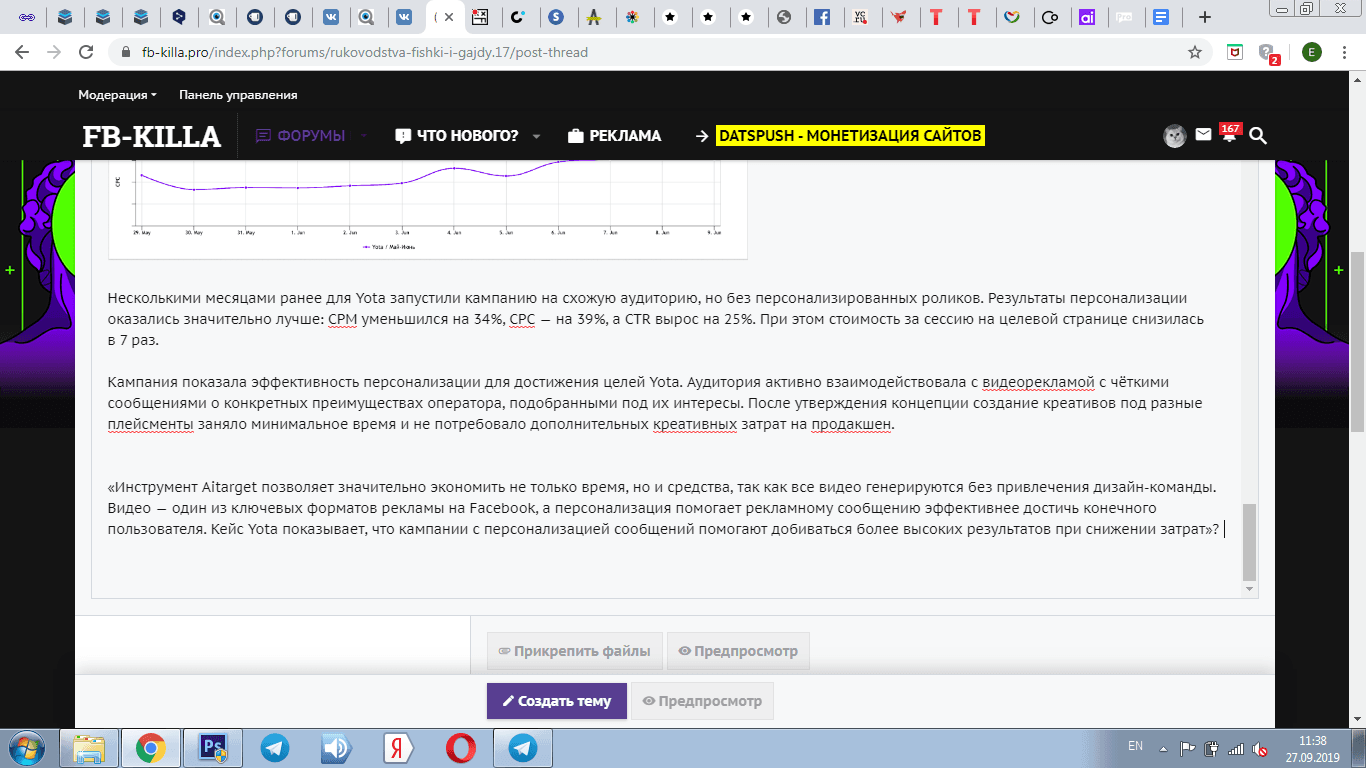Go back with the browser back arrow

point(22,52)
